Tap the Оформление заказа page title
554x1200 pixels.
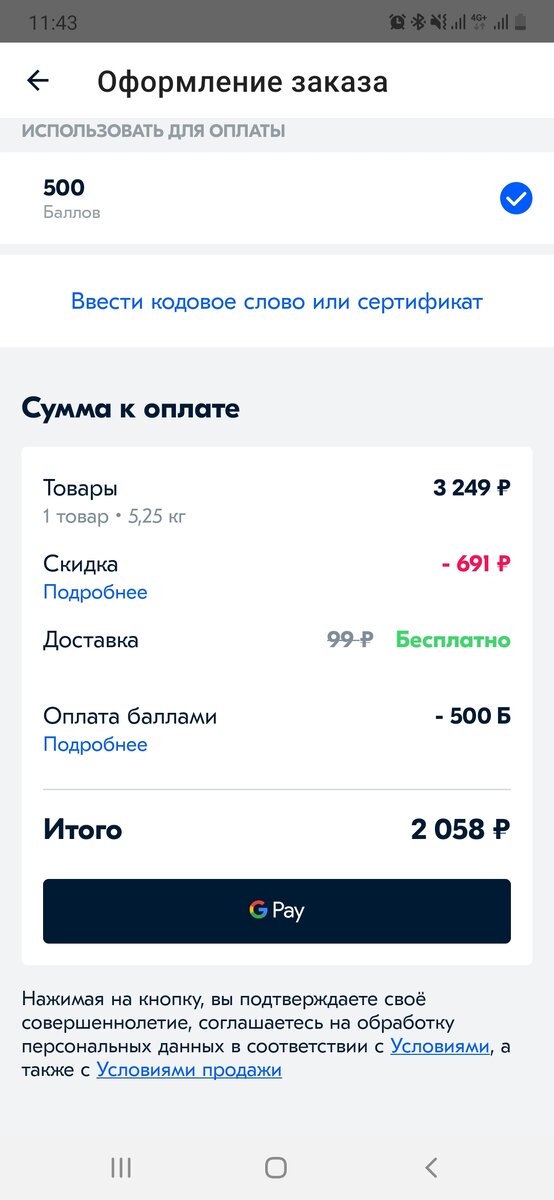click(242, 81)
